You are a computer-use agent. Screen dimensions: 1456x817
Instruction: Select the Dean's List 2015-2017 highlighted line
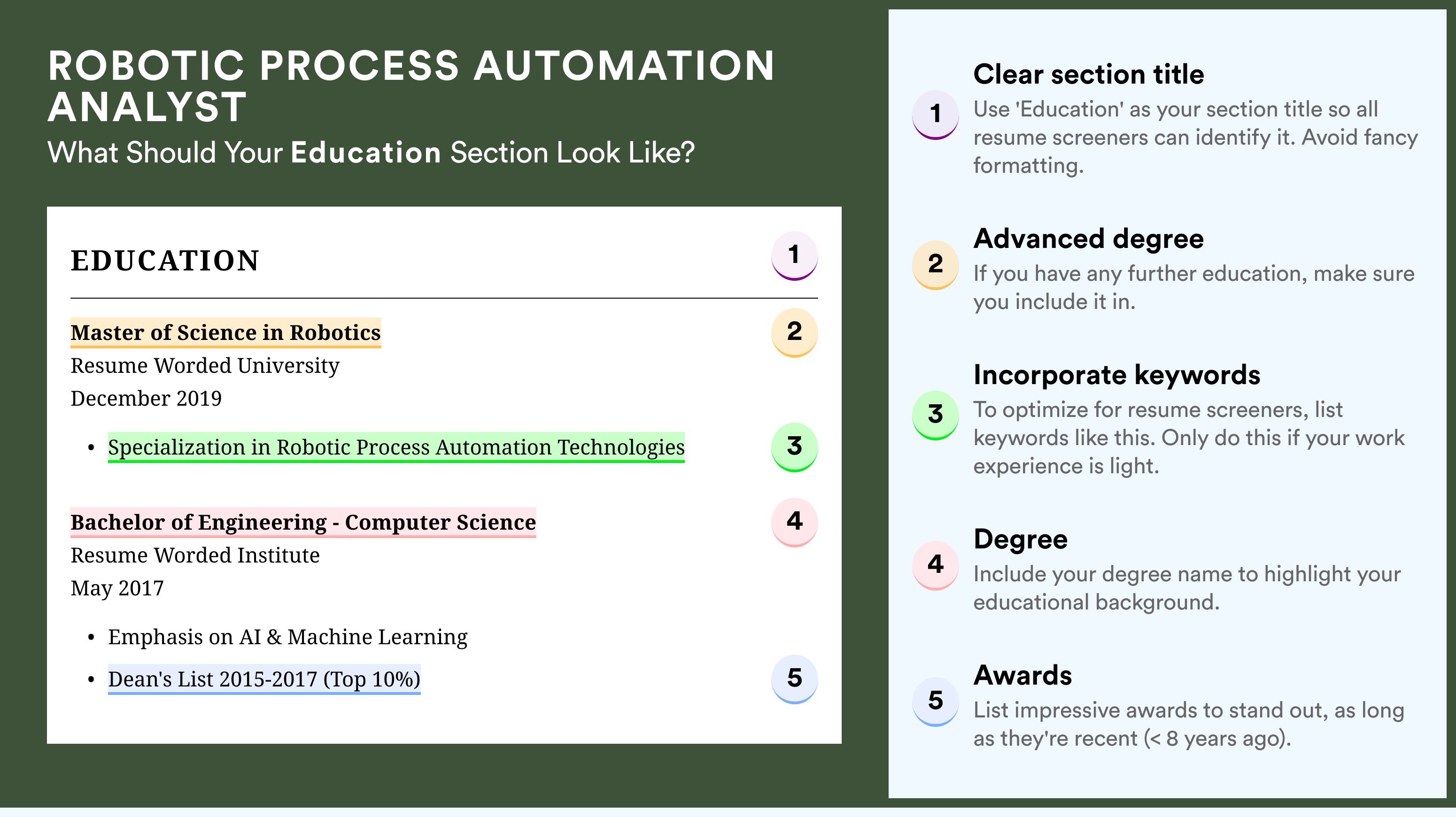click(x=264, y=679)
